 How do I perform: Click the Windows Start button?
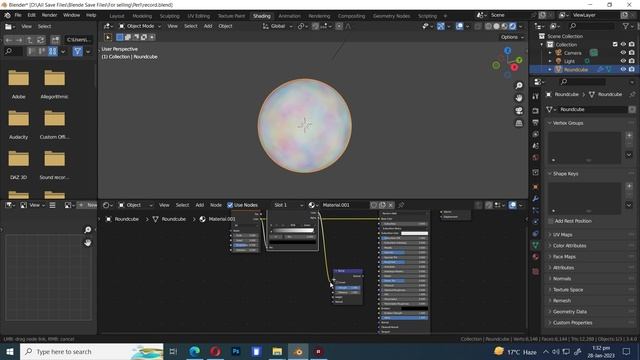[9, 351]
